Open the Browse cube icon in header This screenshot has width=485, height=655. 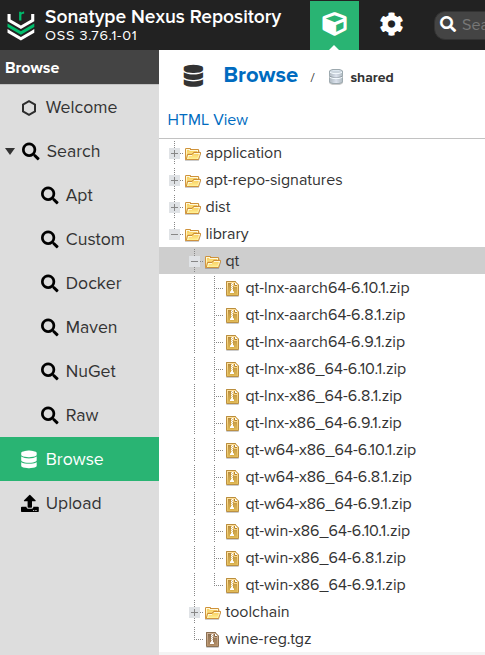334,24
